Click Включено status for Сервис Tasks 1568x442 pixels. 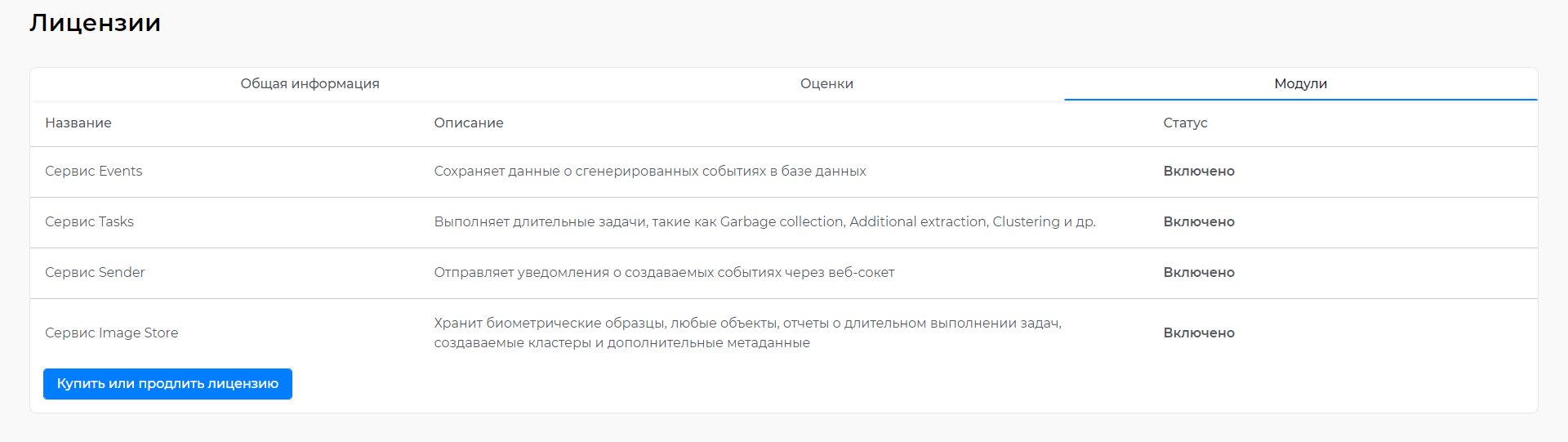tap(1199, 221)
